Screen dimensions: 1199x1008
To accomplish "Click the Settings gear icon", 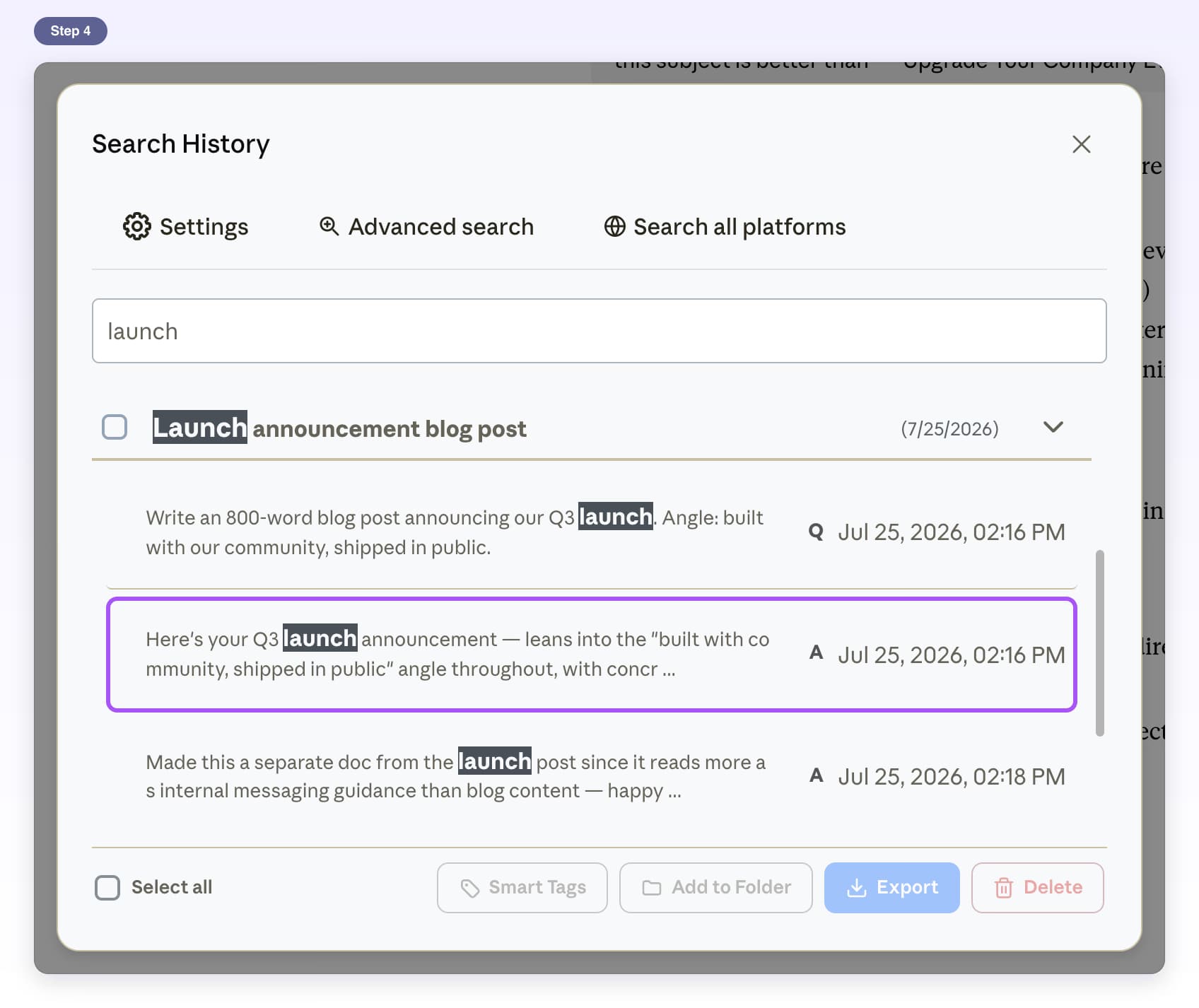I will pos(136,227).
